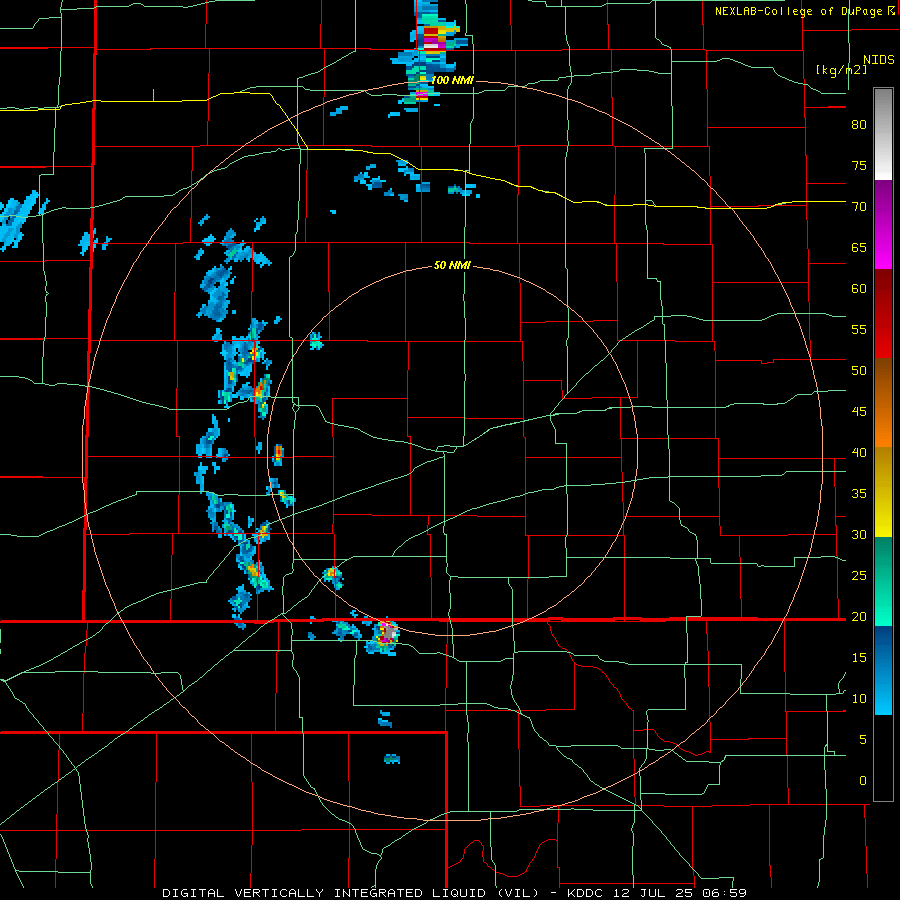The height and width of the screenshot is (900, 900).
Task: Click the 35 value on the color scale
Action: click(859, 494)
